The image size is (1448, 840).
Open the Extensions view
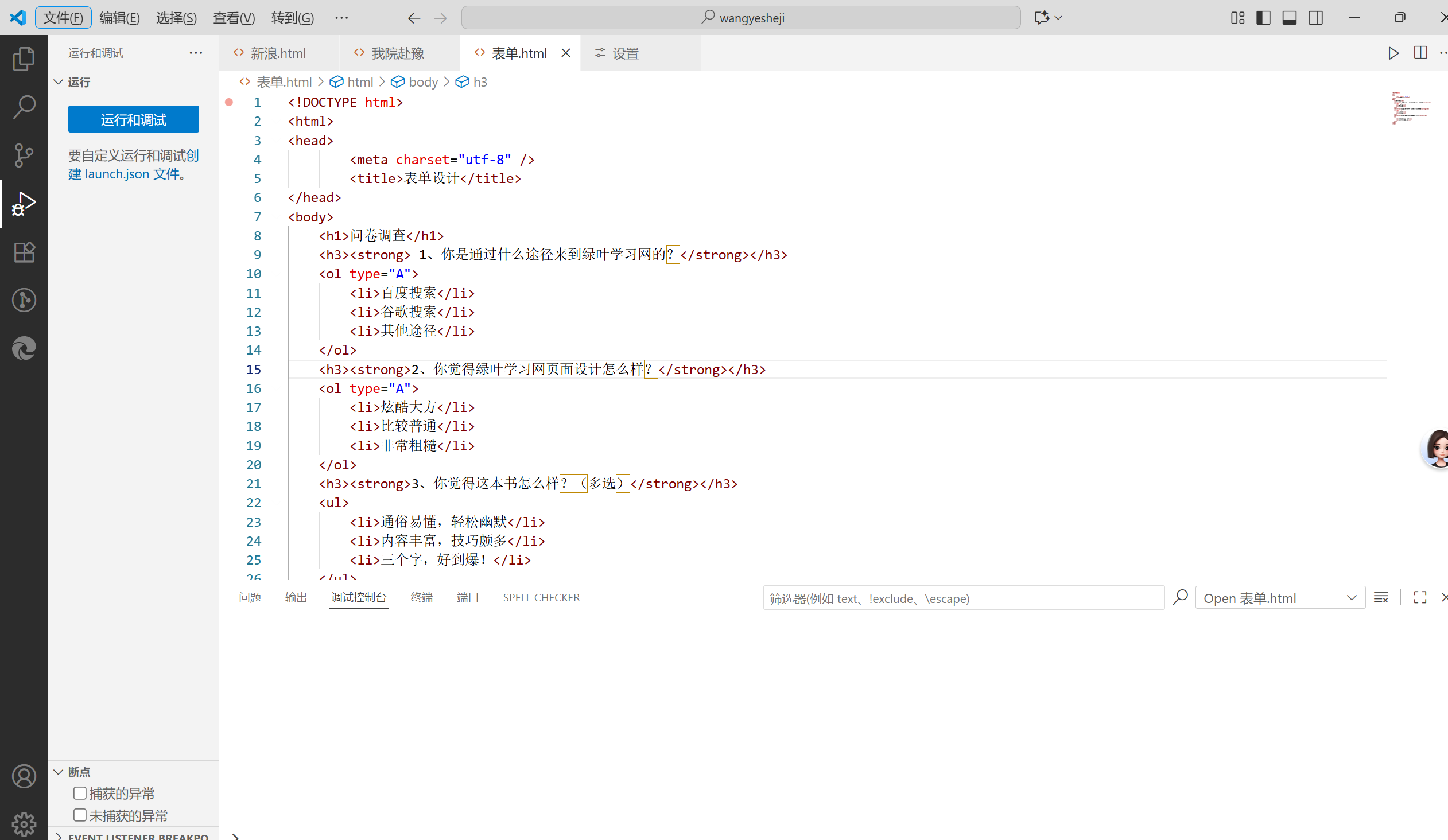[24, 252]
